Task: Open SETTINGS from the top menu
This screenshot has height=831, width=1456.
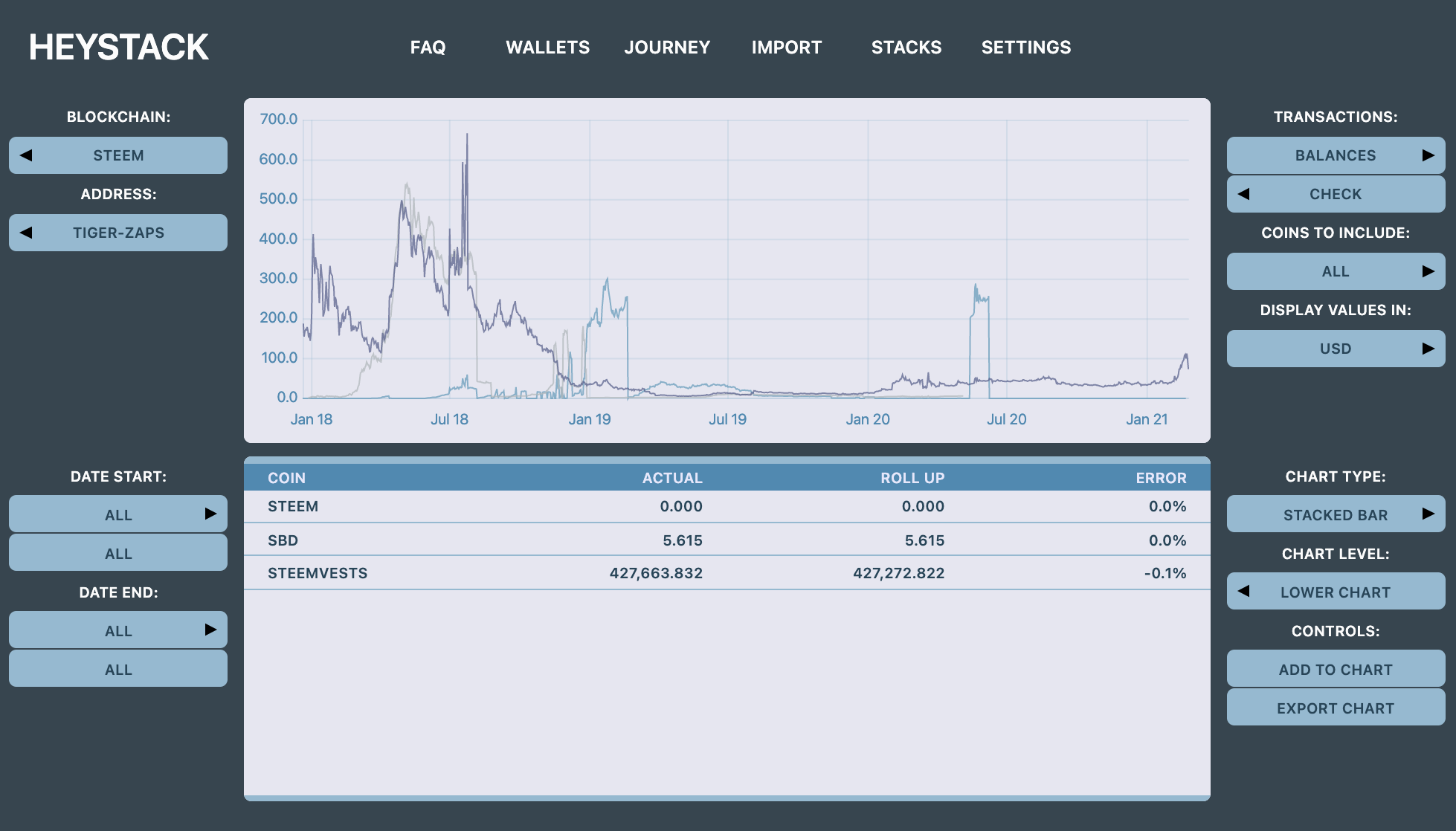Action: point(1026,48)
